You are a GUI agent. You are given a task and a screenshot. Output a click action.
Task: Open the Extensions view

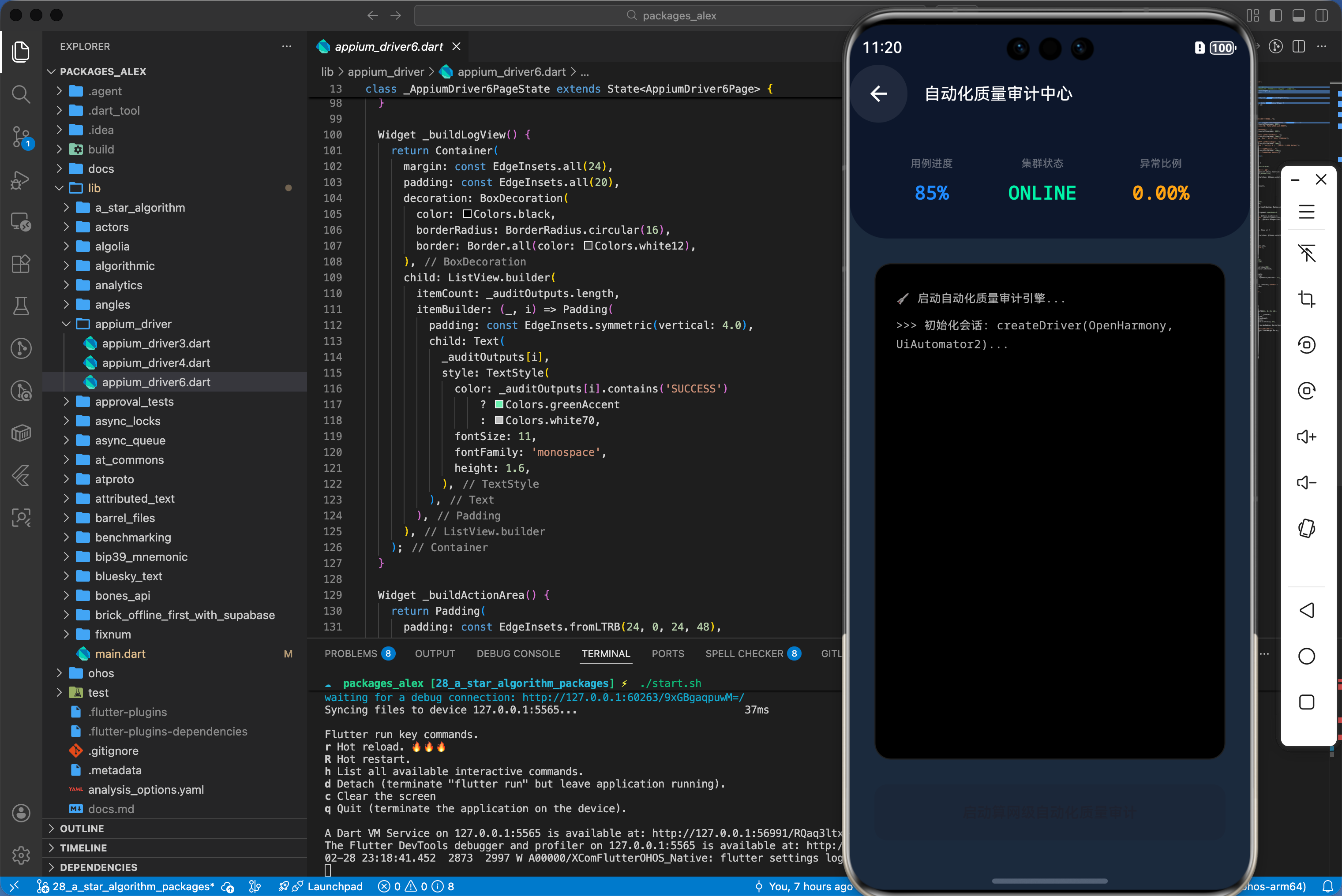(21, 264)
